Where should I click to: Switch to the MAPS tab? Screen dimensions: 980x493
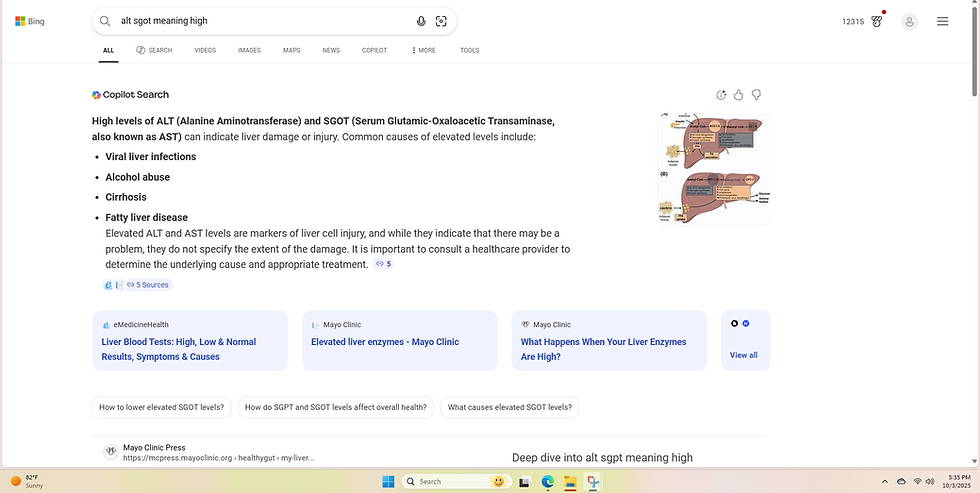pos(291,51)
